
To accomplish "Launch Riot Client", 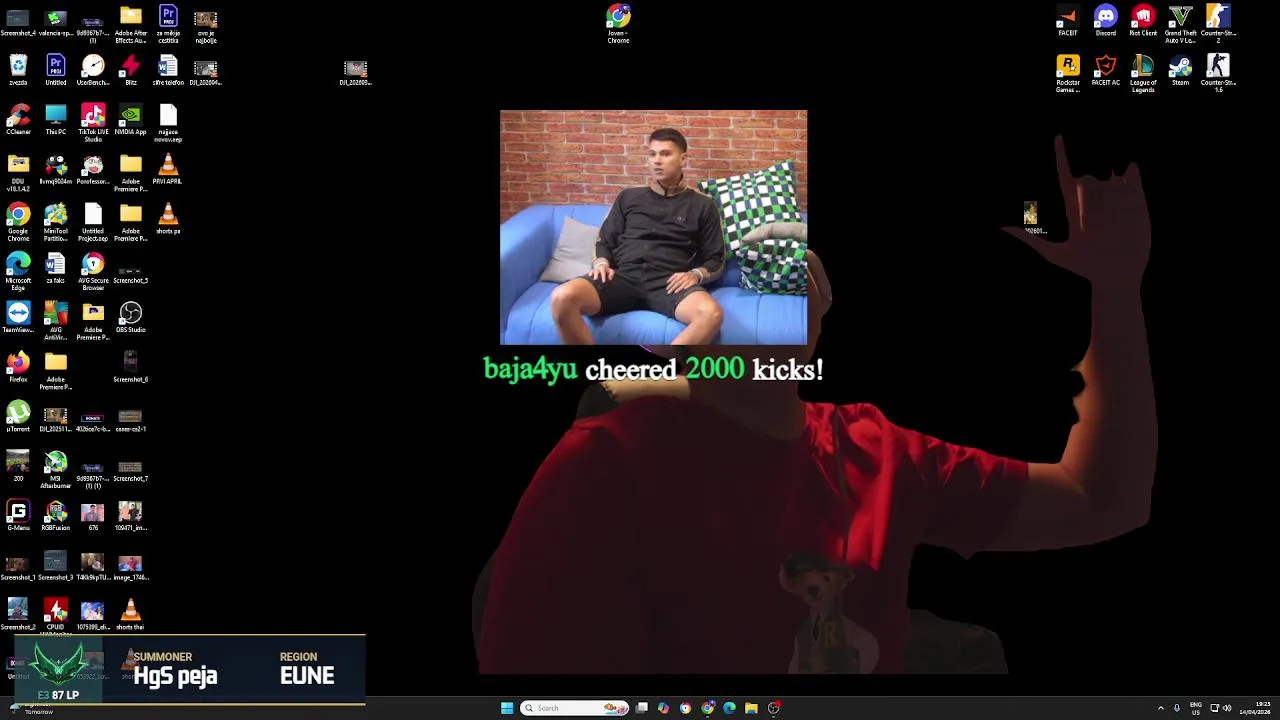I will pyautogui.click(x=1143, y=21).
